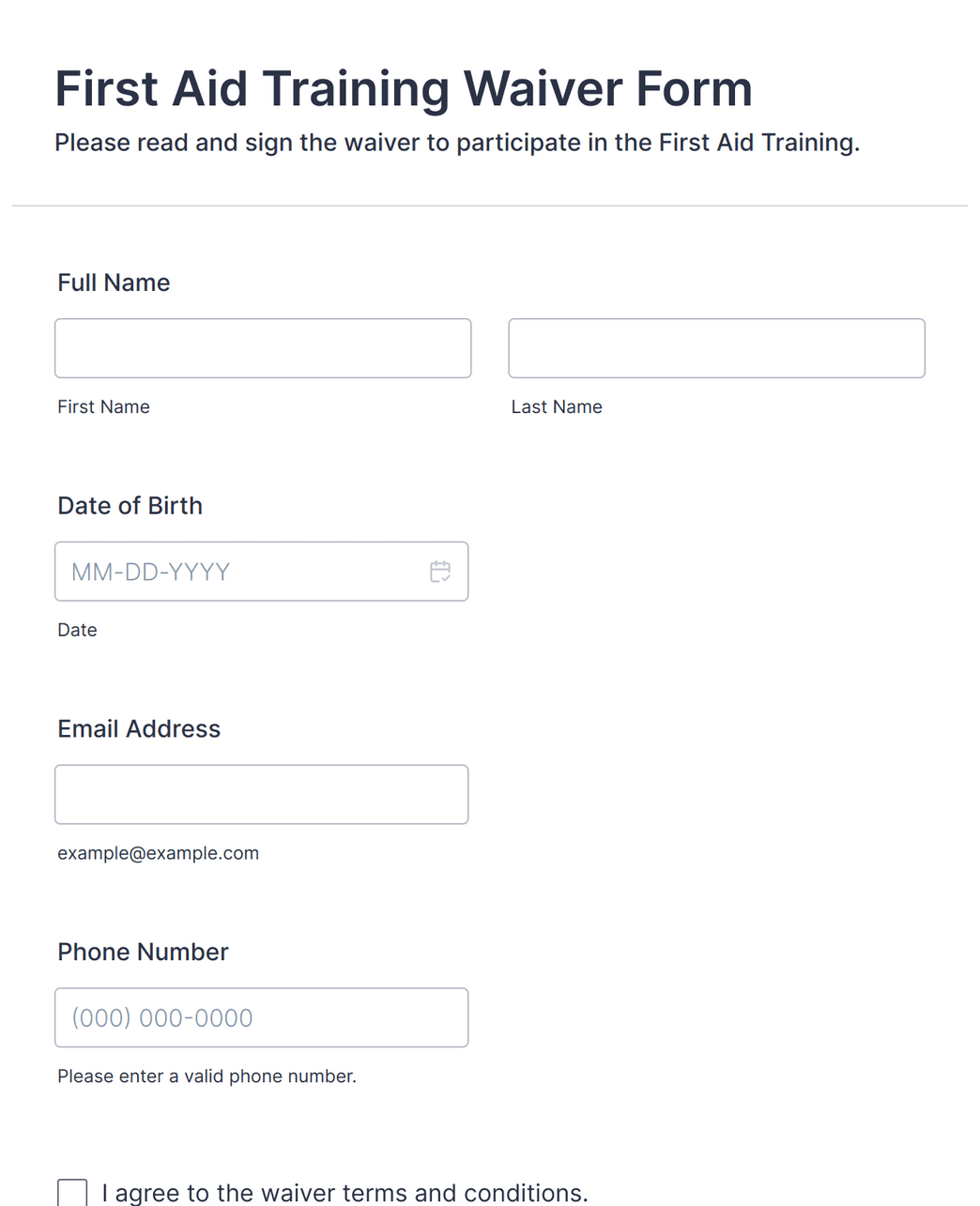Click the 'I agree to the waiver terms' label
This screenshot has width=980, height=1206.
pyautogui.click(x=345, y=1194)
